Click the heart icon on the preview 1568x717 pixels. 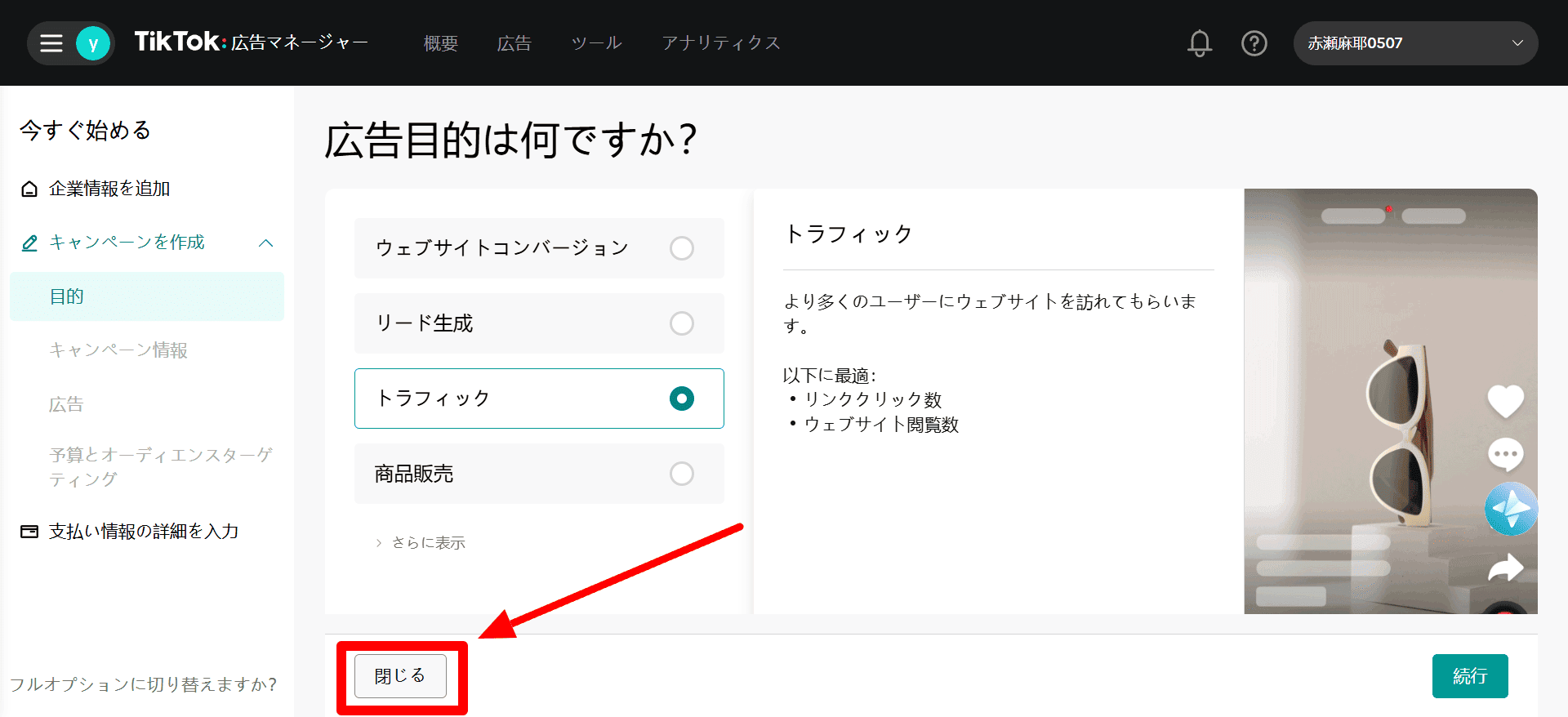coord(1505,400)
